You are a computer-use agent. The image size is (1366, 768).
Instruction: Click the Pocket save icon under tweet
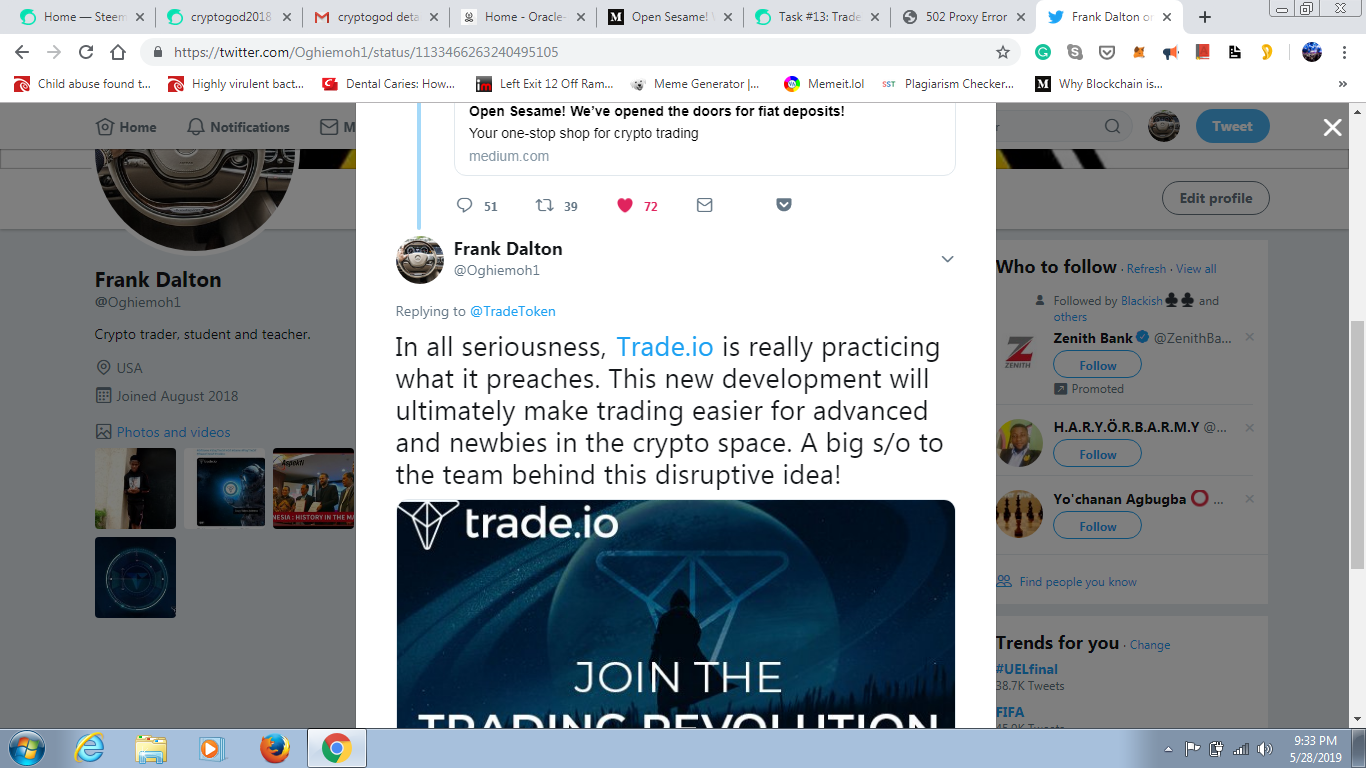(784, 205)
